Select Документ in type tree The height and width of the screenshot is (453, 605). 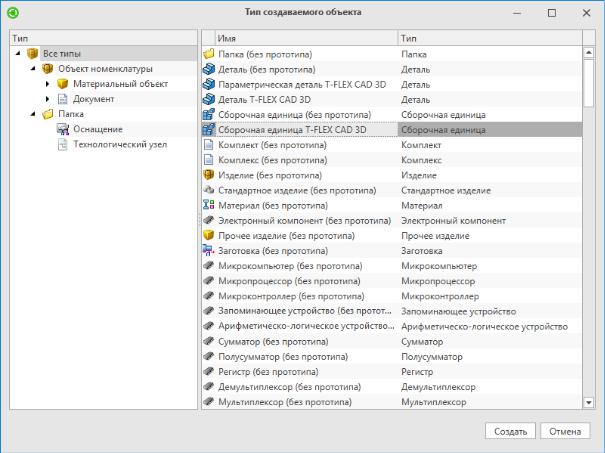(94, 99)
